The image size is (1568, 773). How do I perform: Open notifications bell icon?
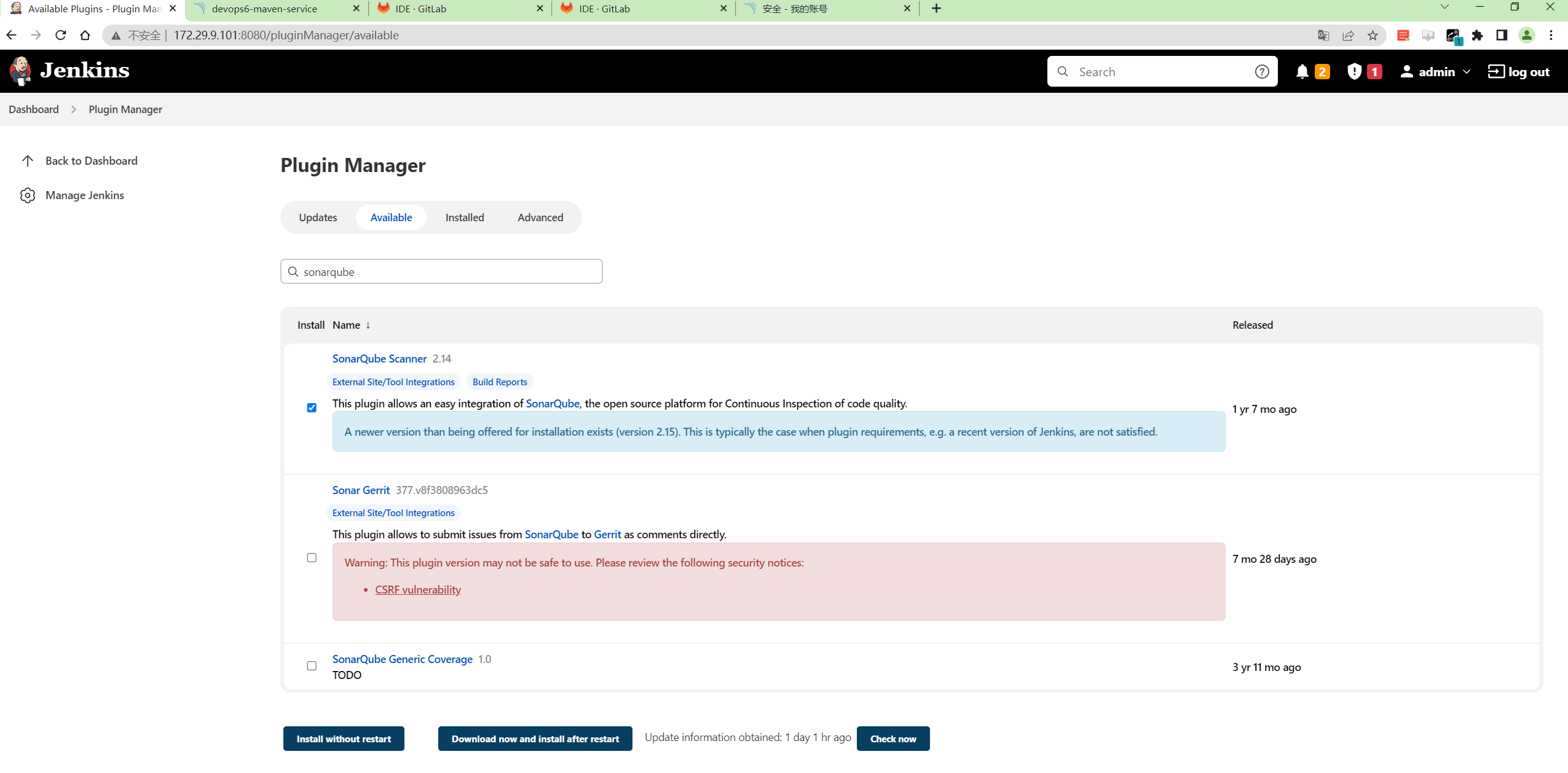(1302, 72)
